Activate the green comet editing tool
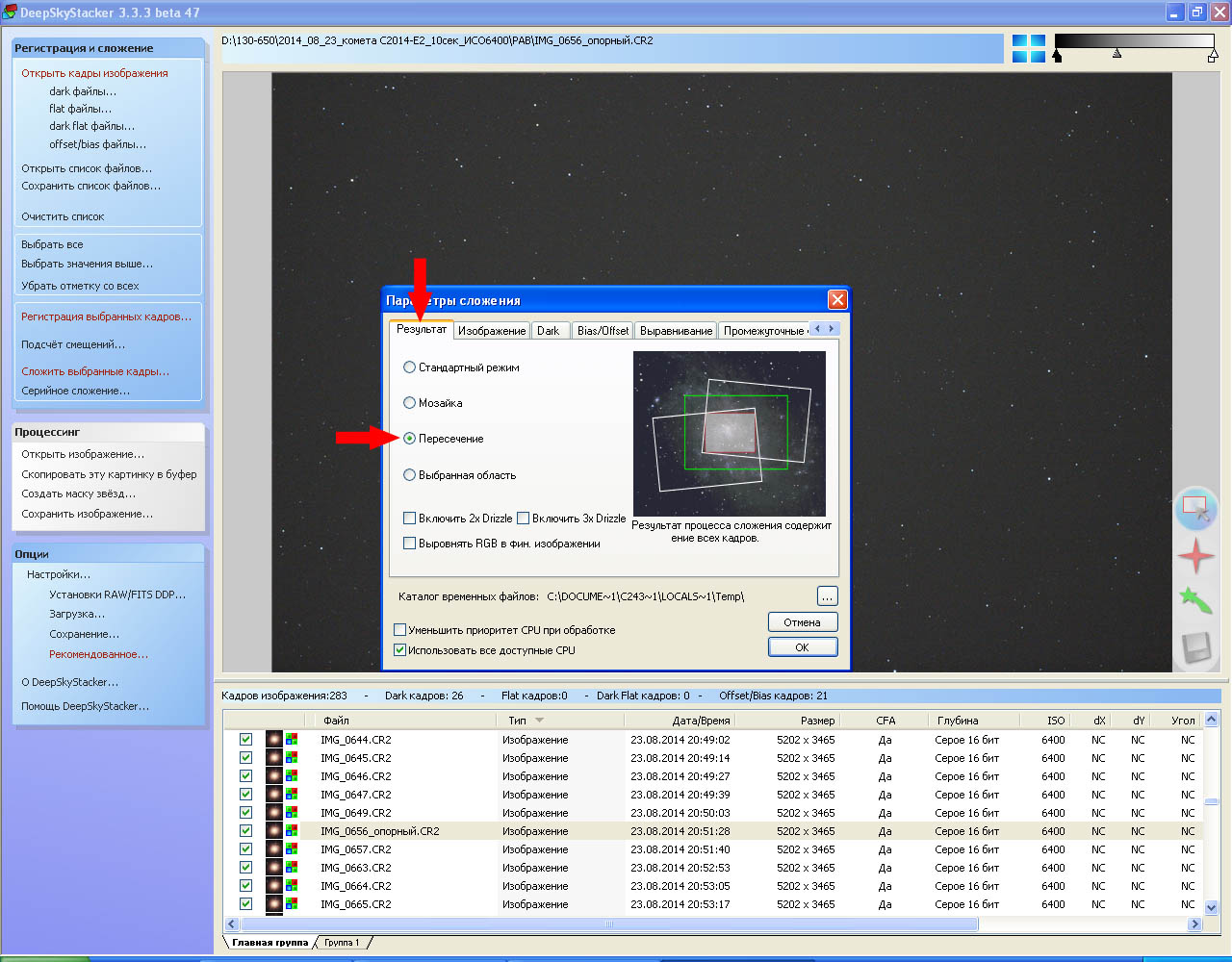Screen dimensions: 1232x962 click(x=1195, y=601)
